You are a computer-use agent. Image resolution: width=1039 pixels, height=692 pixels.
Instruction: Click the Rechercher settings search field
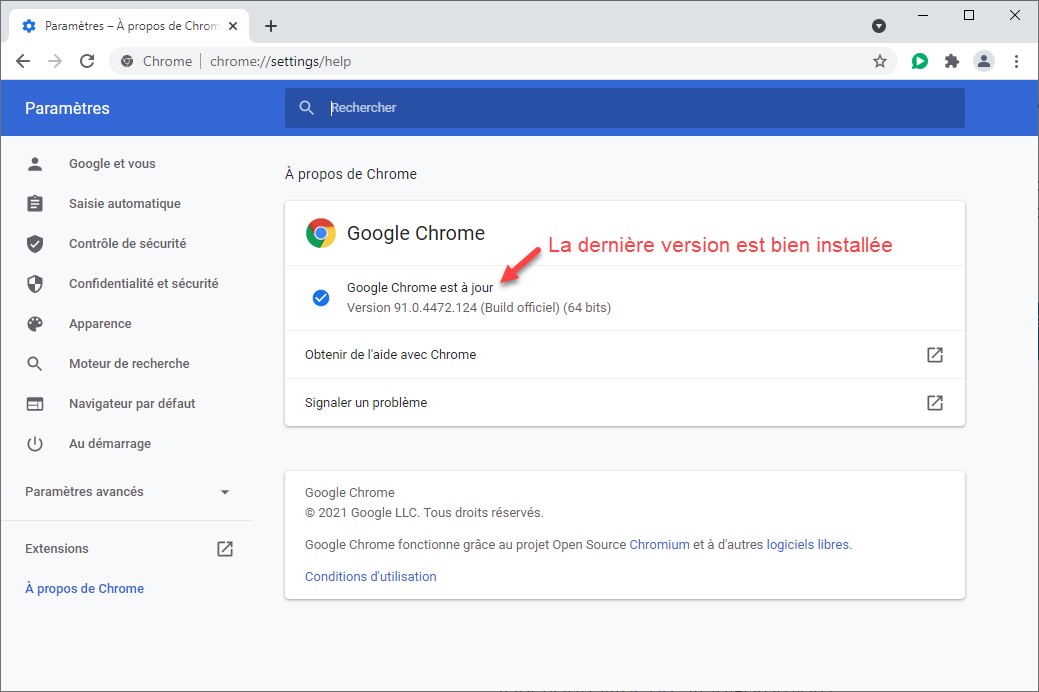tap(640, 108)
